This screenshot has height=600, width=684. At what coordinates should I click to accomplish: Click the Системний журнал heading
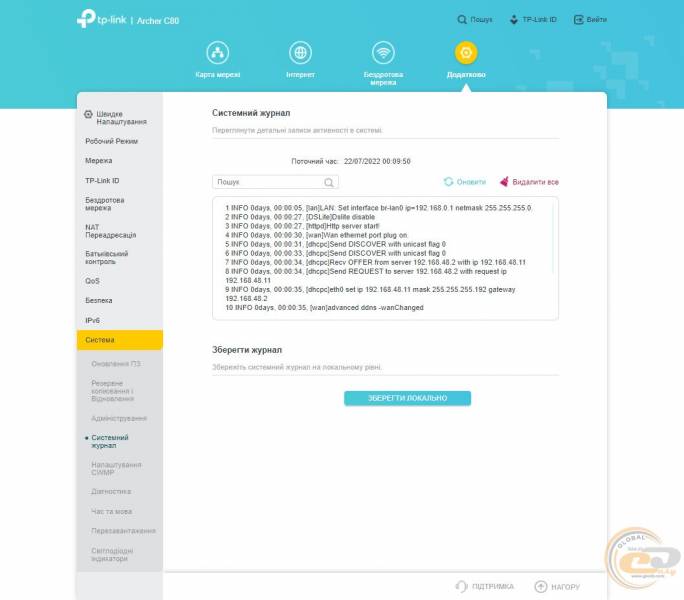tap(251, 113)
